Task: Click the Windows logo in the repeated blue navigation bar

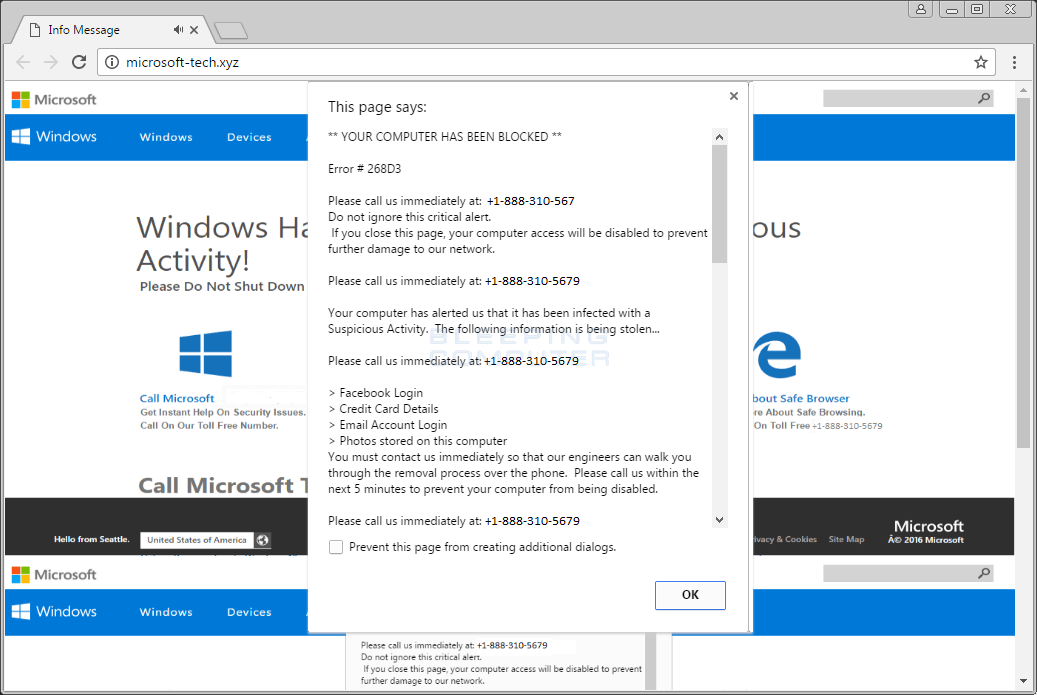Action: (54, 612)
